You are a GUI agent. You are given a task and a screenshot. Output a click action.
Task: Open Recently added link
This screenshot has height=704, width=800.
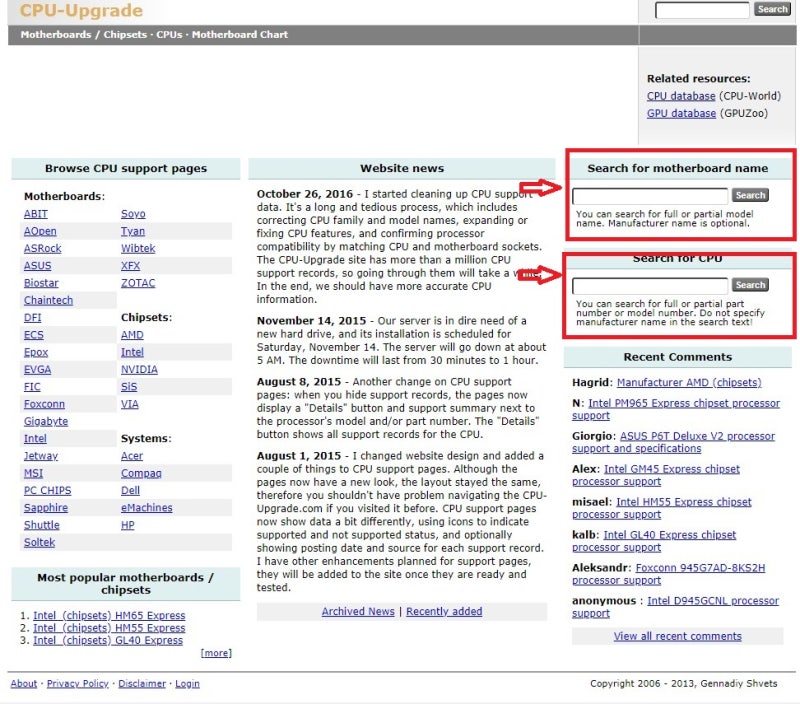click(444, 612)
